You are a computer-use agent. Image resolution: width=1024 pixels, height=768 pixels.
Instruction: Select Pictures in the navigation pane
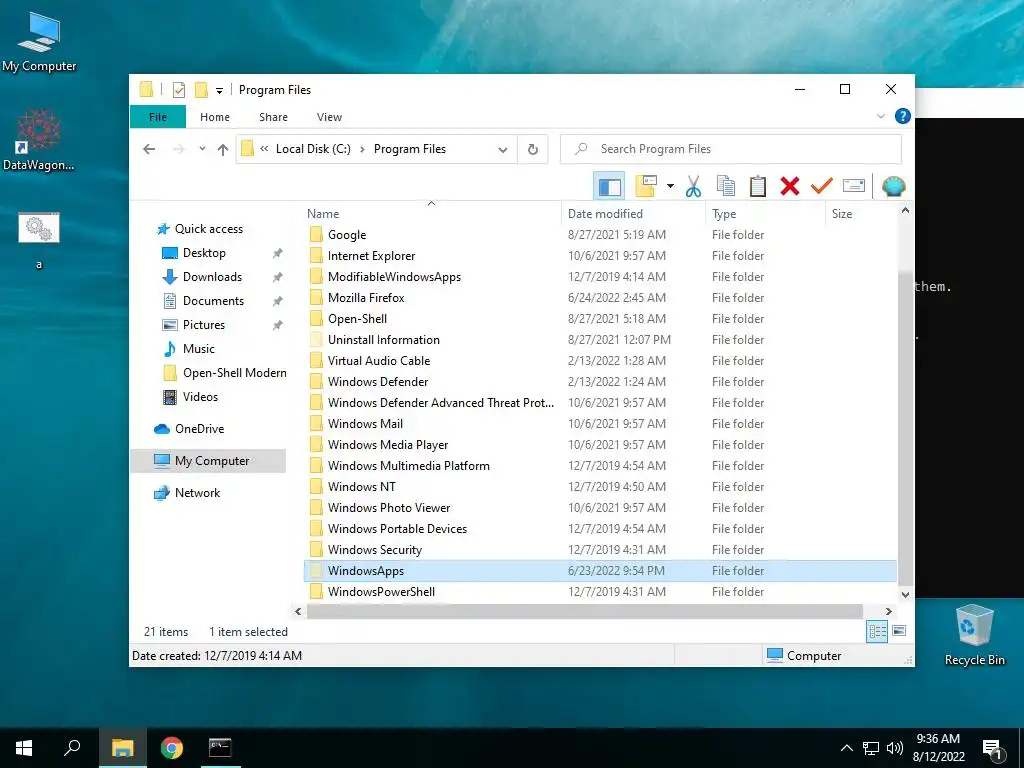(204, 325)
